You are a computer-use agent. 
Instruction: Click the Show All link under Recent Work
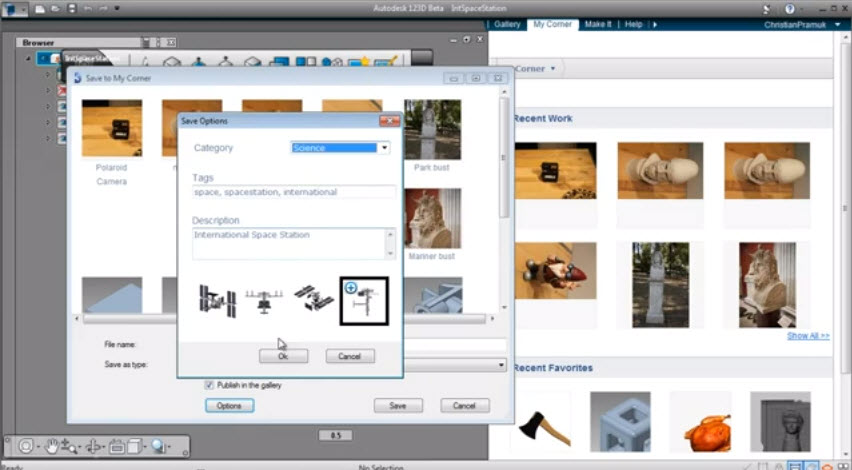[808, 336]
